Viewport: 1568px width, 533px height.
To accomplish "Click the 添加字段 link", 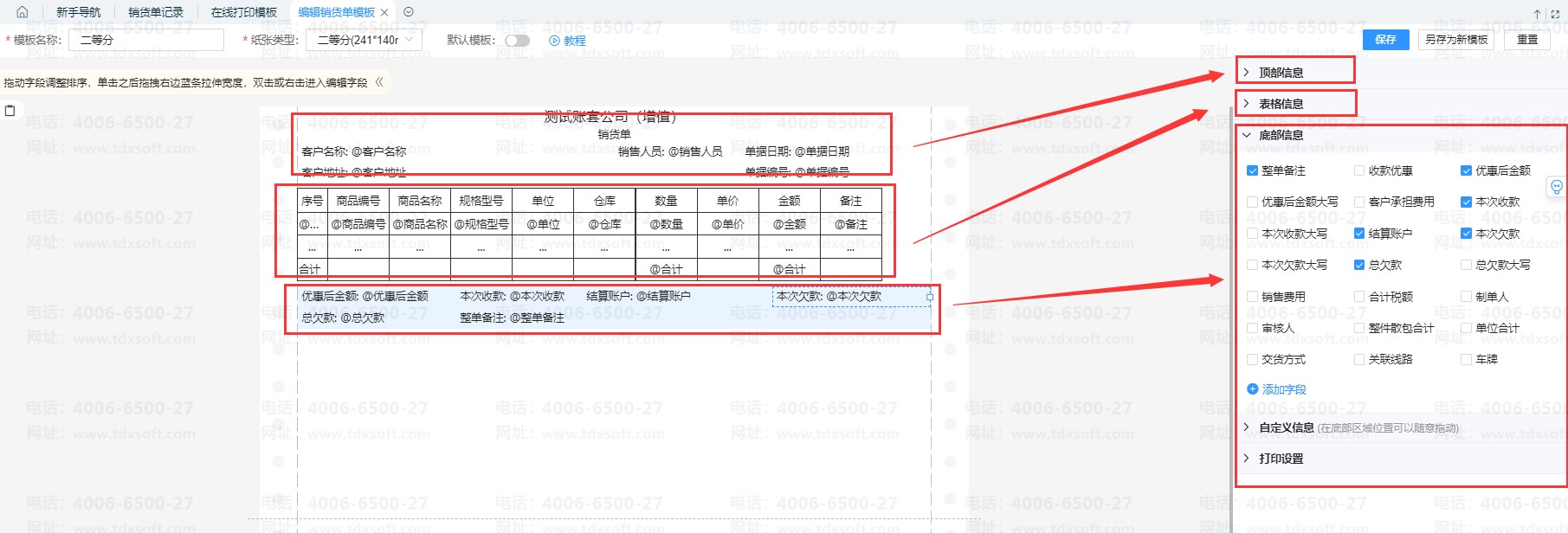I will [x=1284, y=389].
